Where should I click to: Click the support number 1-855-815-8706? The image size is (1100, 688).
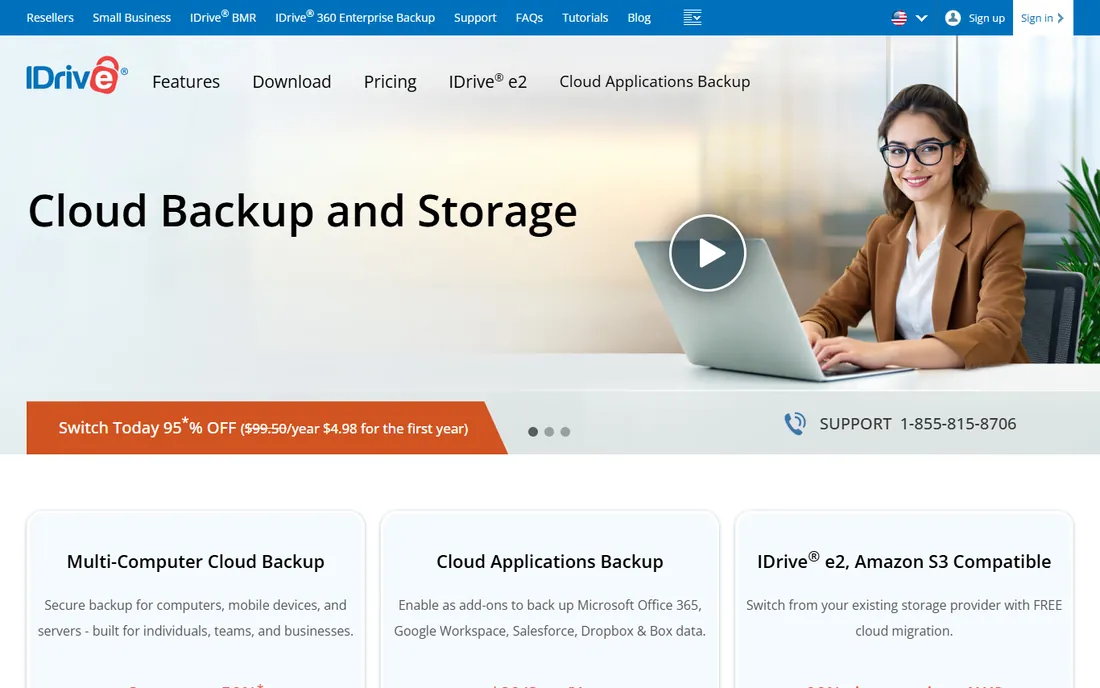pos(958,424)
